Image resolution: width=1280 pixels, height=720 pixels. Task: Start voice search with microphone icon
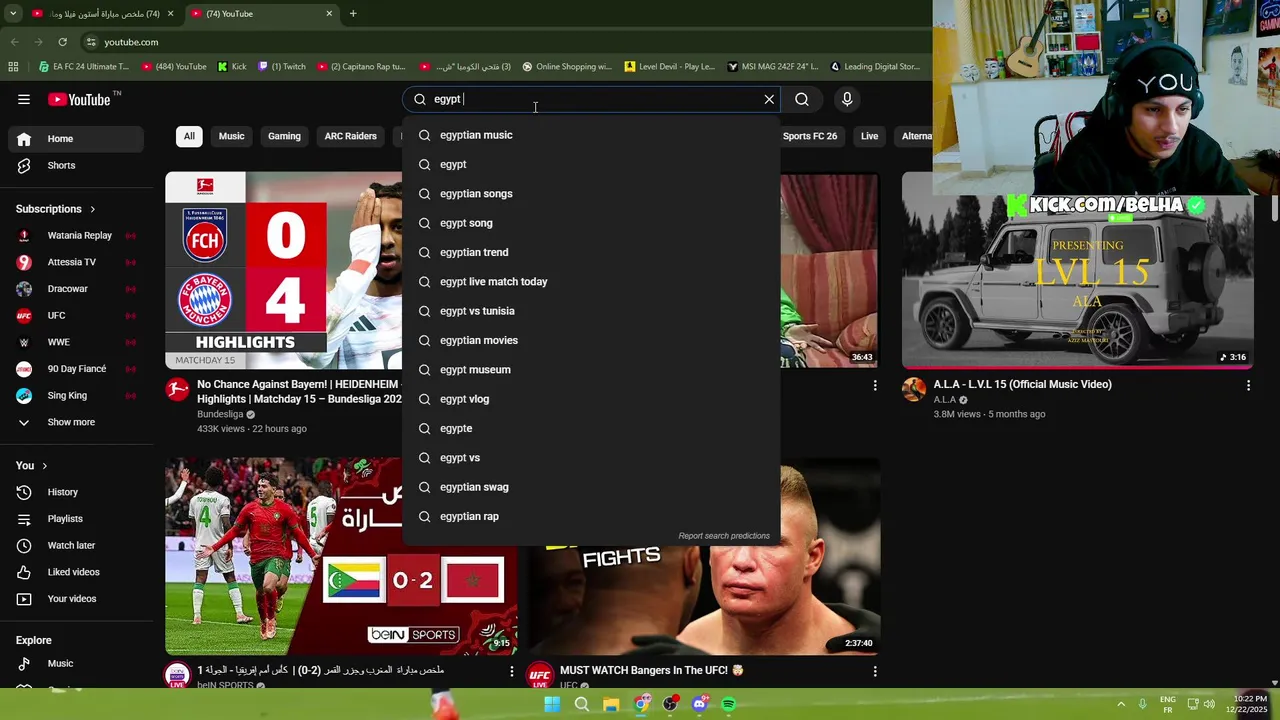pos(847,99)
